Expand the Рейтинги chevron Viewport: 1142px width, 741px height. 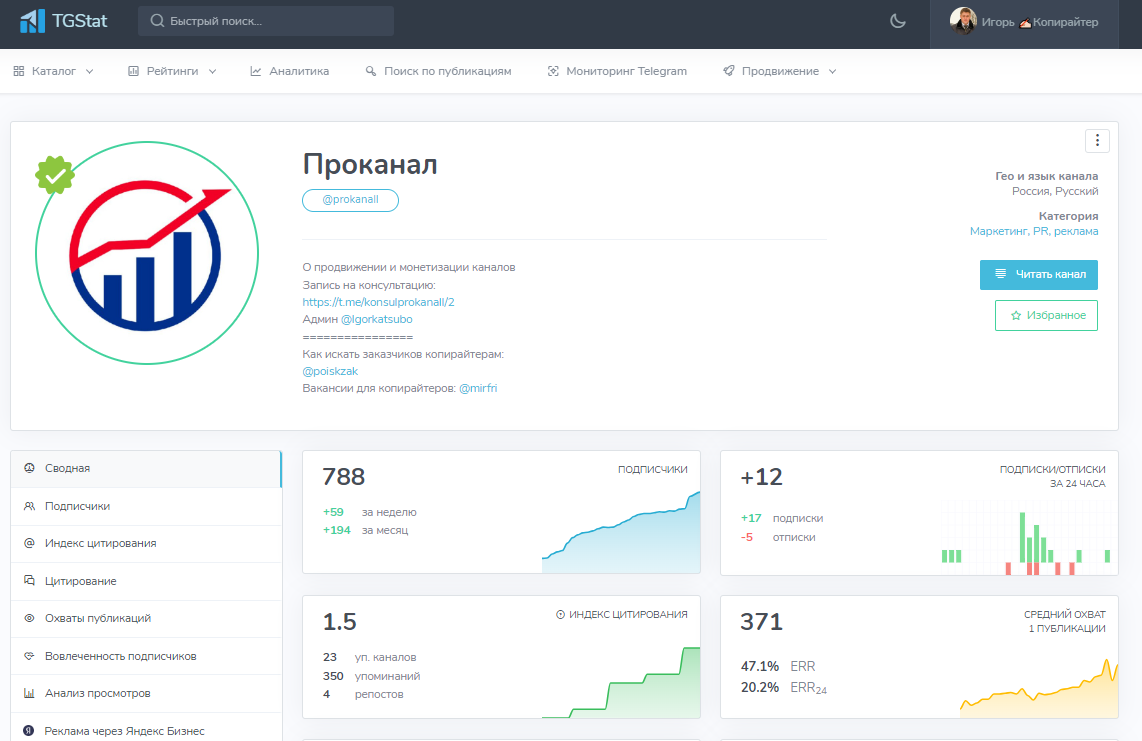(x=213, y=71)
